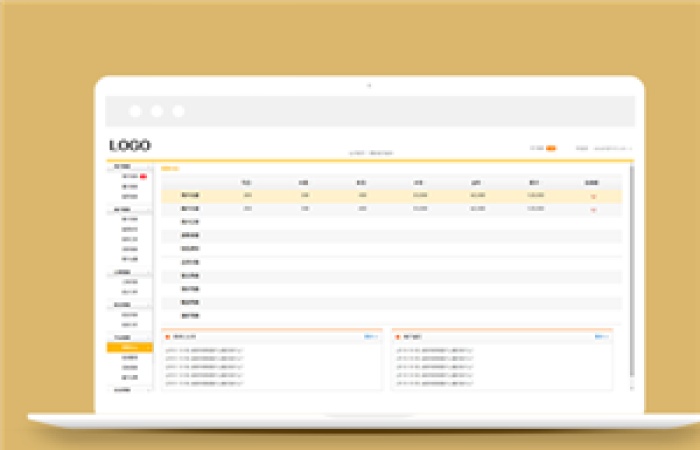700x450 pixels.
Task: Click the orange icon heading the left bottom panel
Action: (168, 337)
